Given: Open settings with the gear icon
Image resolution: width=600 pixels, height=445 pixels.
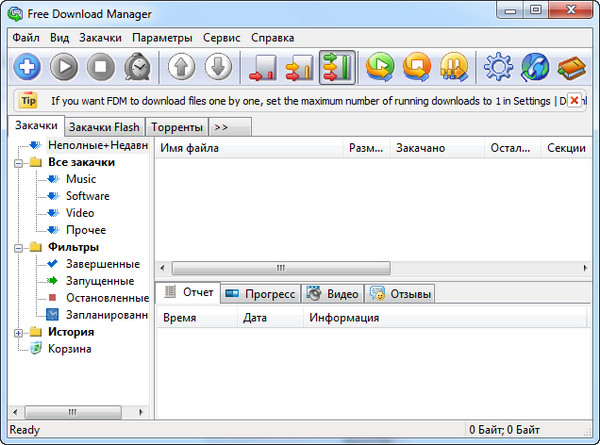Looking at the screenshot, I should [x=497, y=68].
